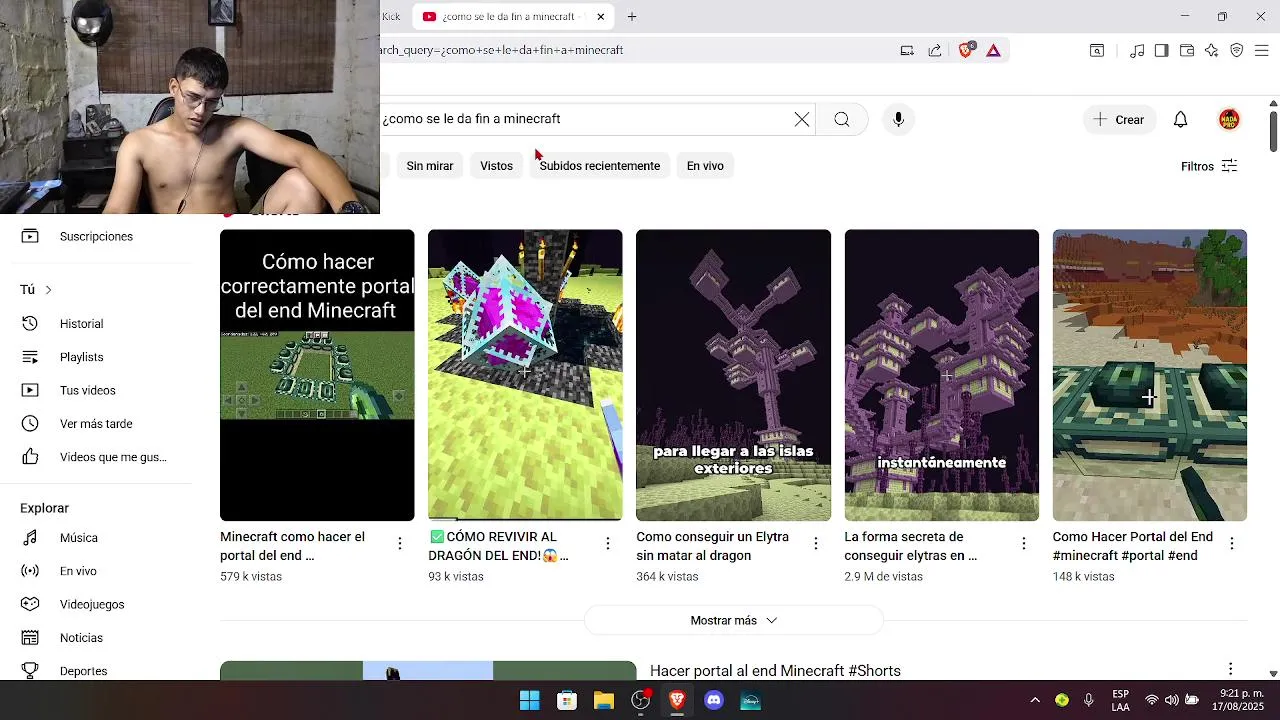Screen dimensions: 1280x720
Task: Open Brave Shields lion icon in address bar
Action: click(965, 50)
